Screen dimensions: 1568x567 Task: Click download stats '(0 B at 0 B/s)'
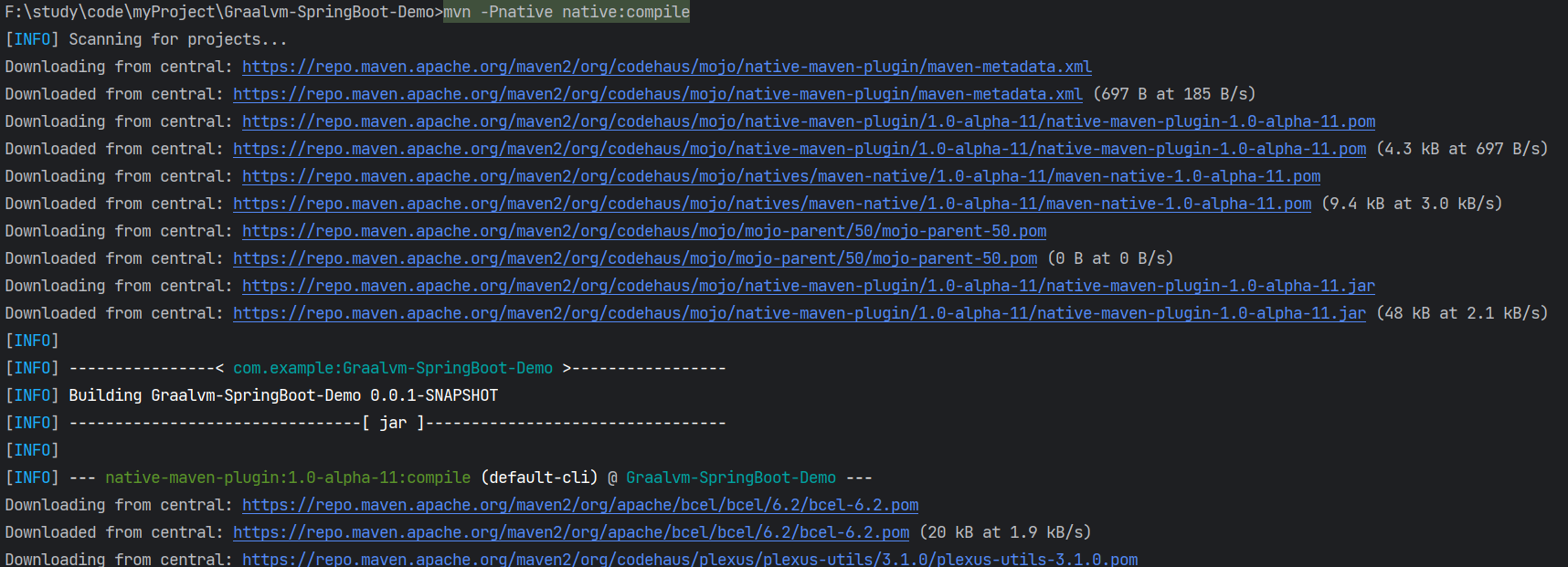tap(1110, 258)
